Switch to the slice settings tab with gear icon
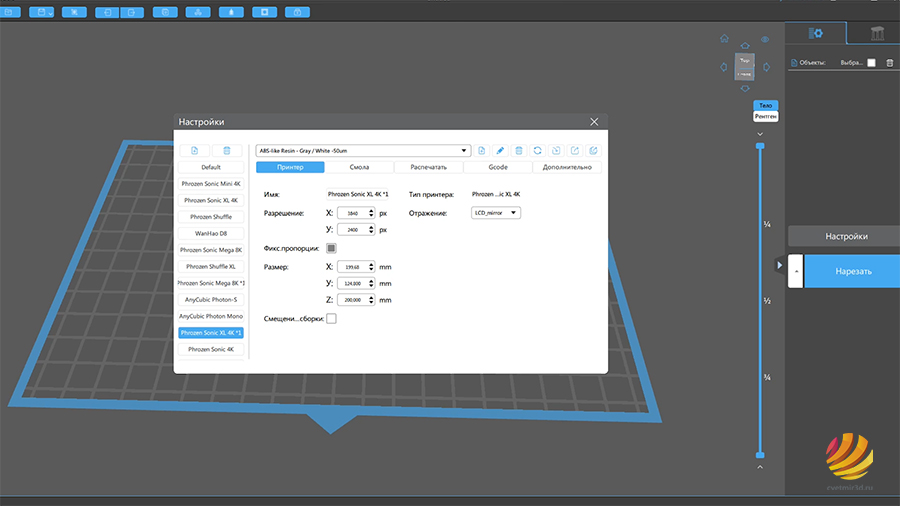The height and width of the screenshot is (506, 900). 816,33
